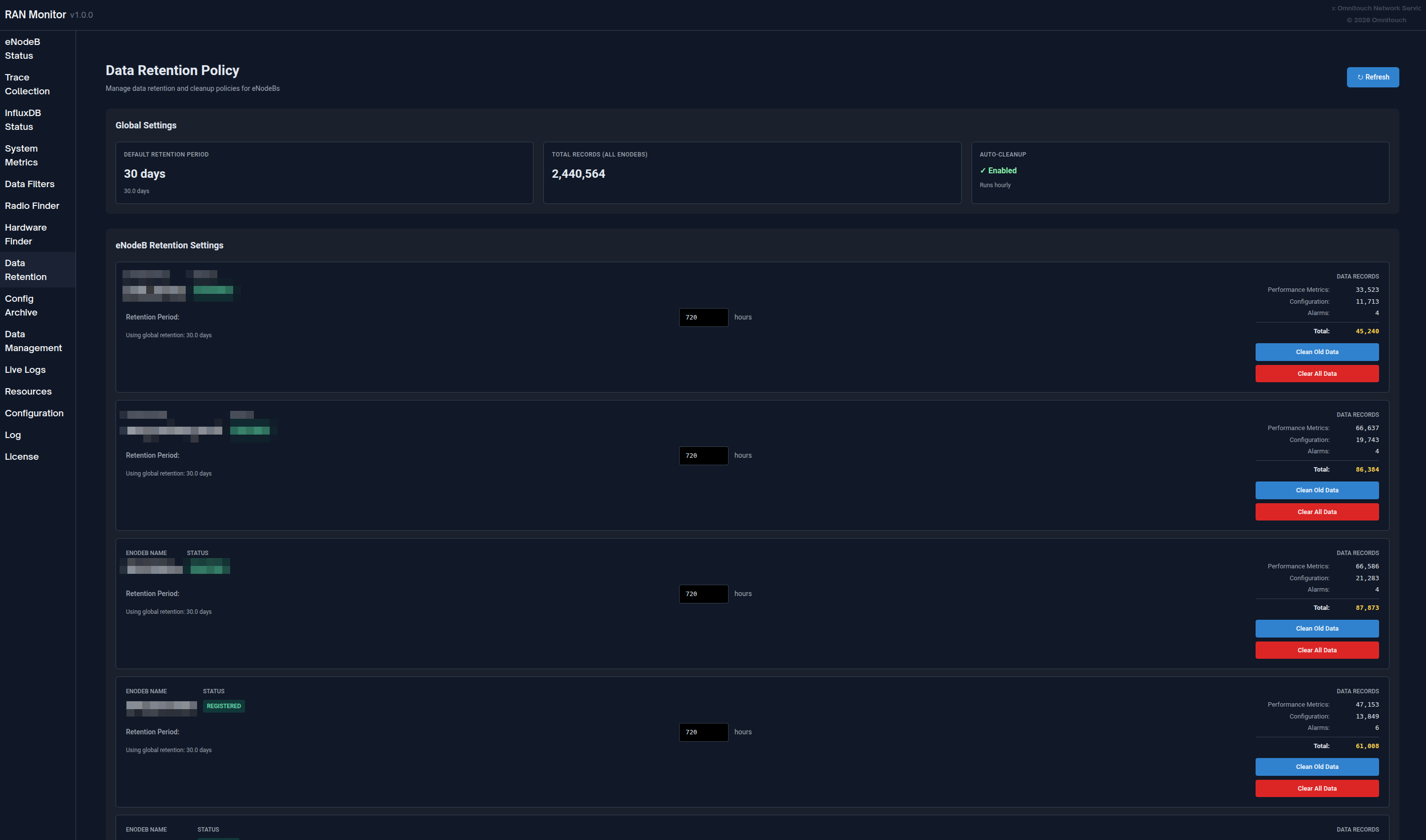Screen dimensions: 1426x840
Task: Open Data Management section
Action: [x=33, y=341]
